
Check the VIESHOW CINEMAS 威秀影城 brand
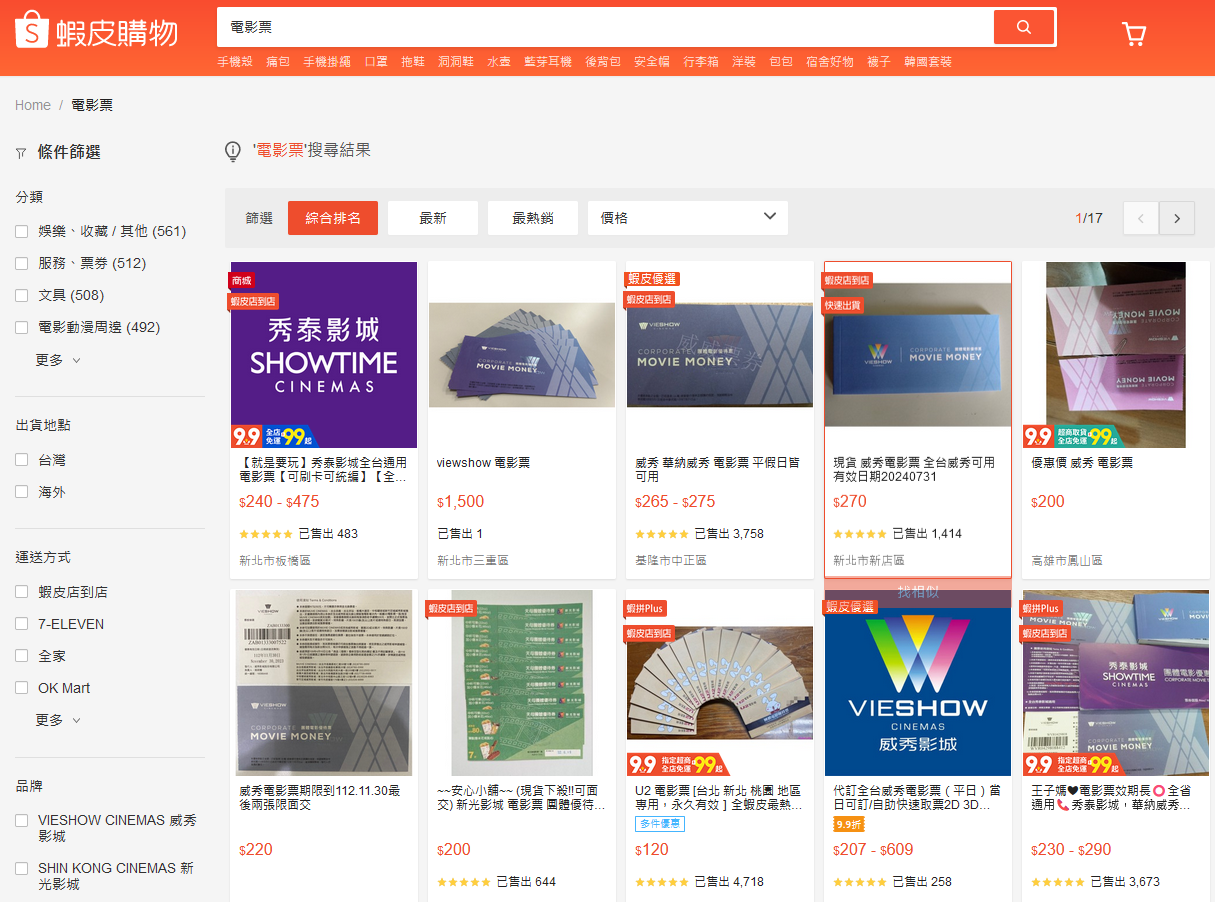(x=21, y=820)
